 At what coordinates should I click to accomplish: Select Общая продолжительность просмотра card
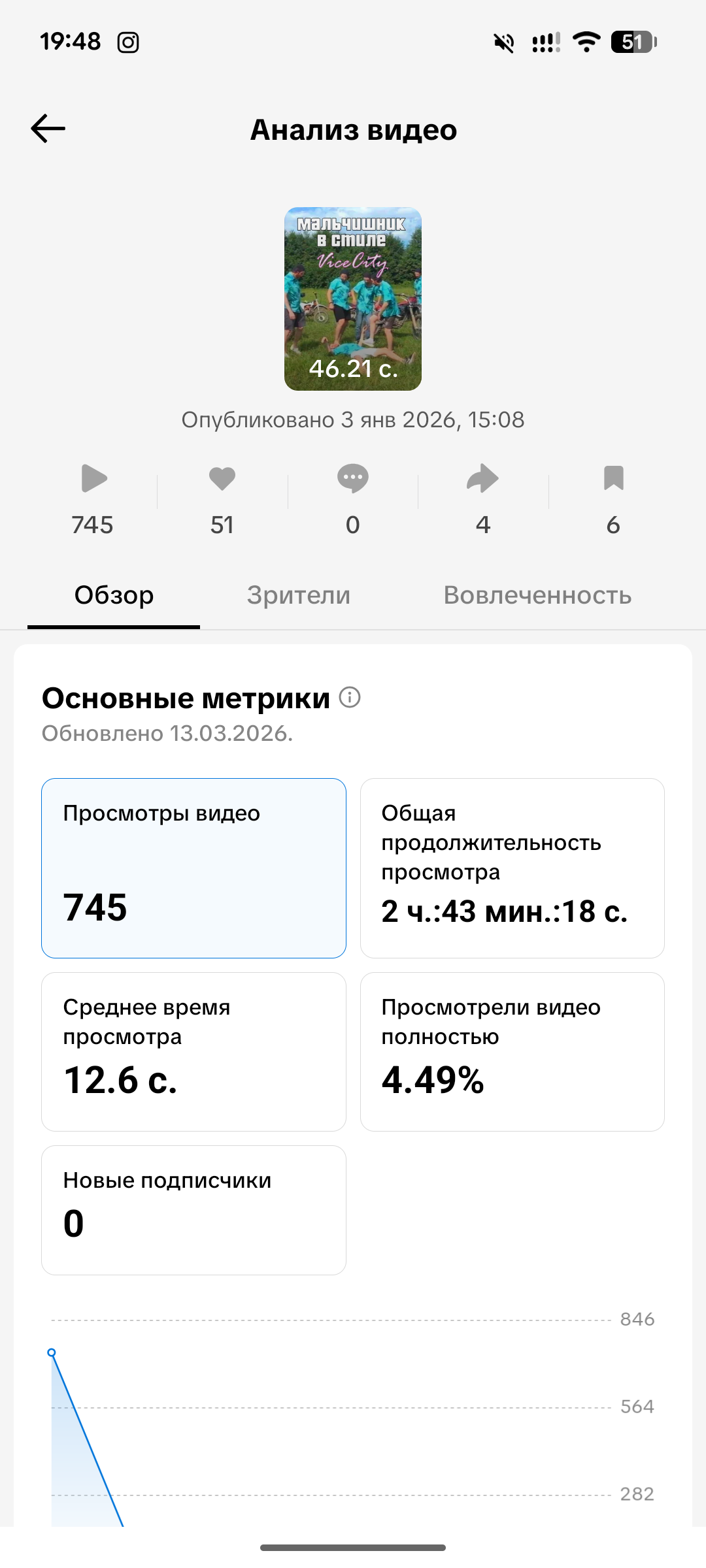point(513,868)
